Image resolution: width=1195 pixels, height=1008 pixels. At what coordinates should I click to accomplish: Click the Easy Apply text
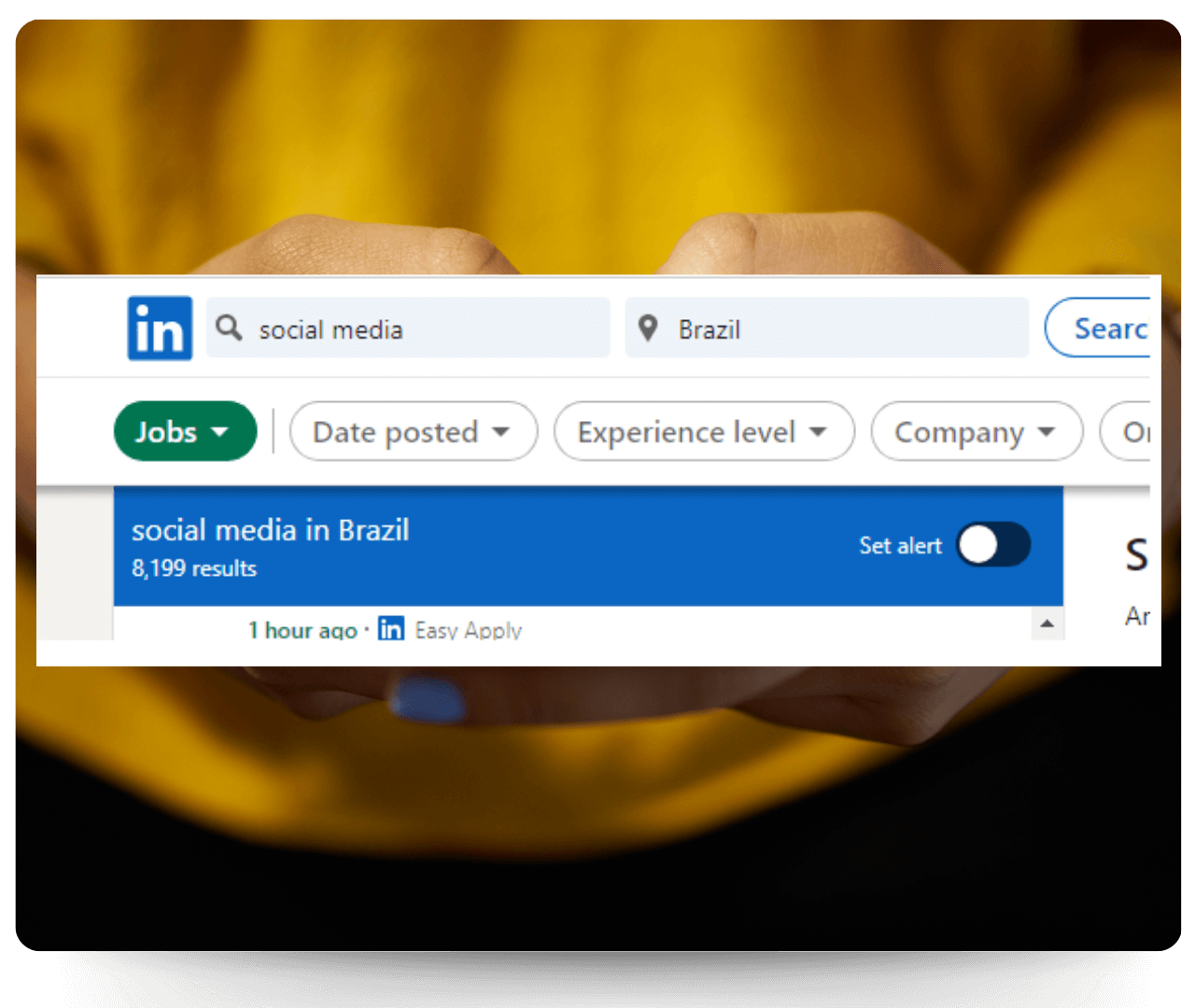tap(469, 630)
